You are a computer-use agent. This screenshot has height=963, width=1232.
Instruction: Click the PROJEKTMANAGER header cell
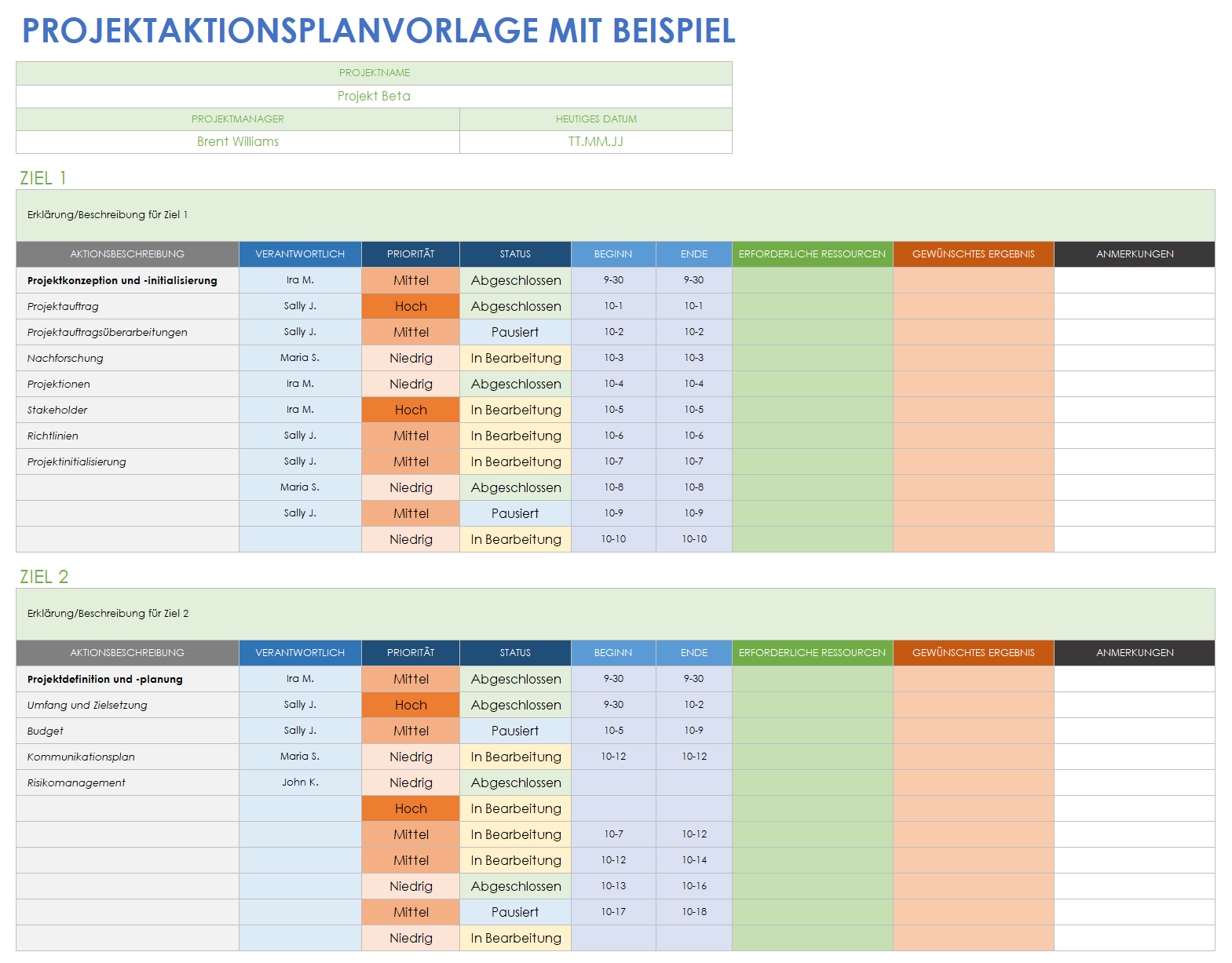238,119
